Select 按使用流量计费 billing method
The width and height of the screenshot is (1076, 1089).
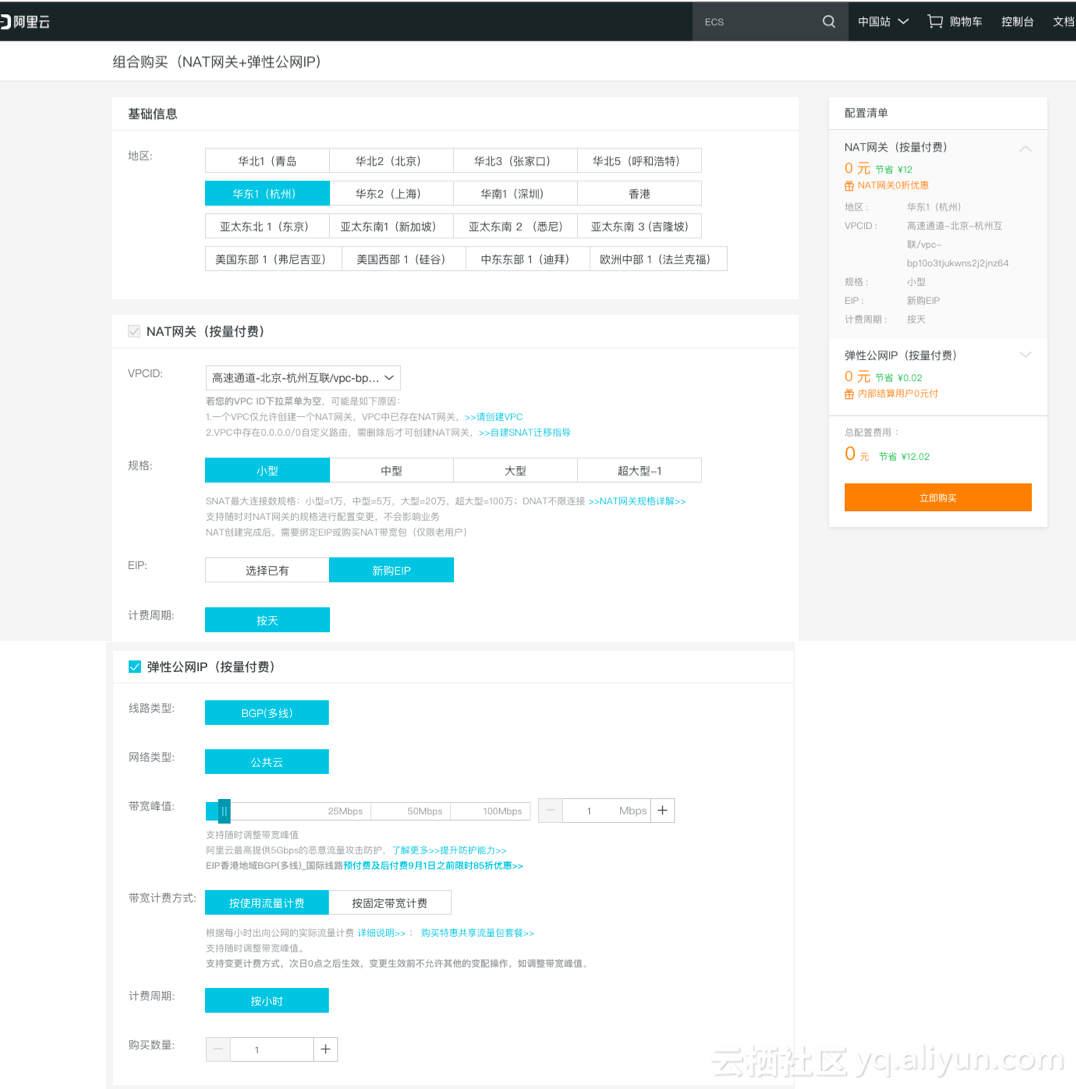pyautogui.click(x=267, y=903)
